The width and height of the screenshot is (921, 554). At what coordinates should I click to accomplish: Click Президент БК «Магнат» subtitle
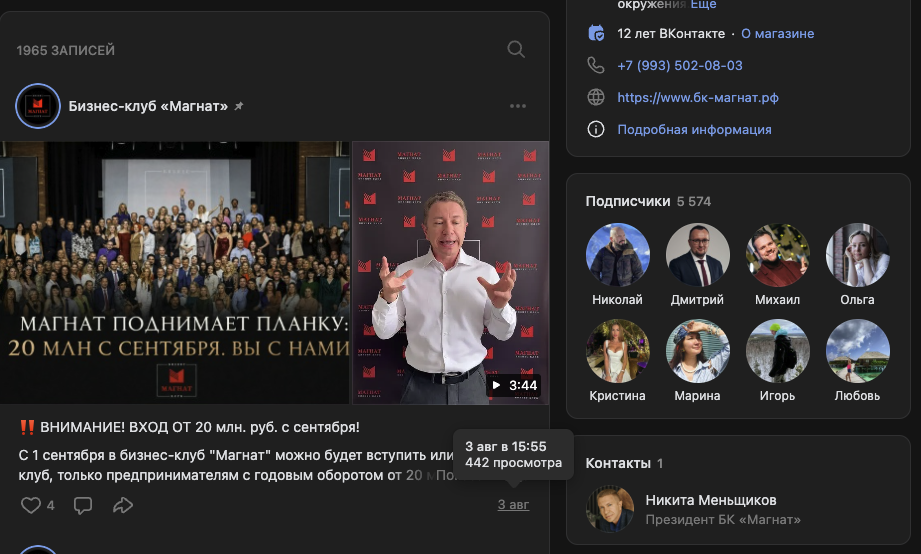point(723,520)
